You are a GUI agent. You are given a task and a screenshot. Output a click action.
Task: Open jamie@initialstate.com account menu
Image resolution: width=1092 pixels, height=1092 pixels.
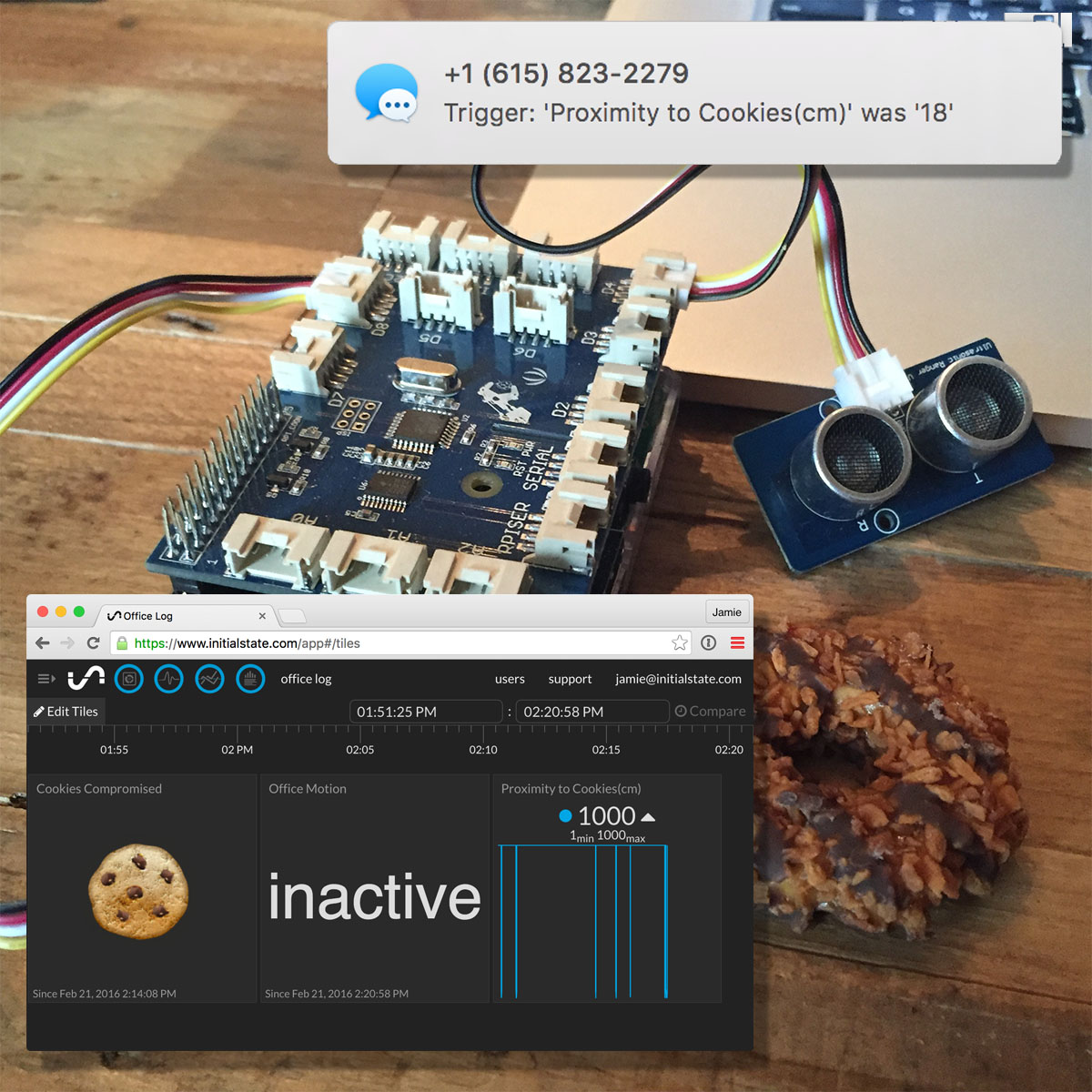(678, 679)
